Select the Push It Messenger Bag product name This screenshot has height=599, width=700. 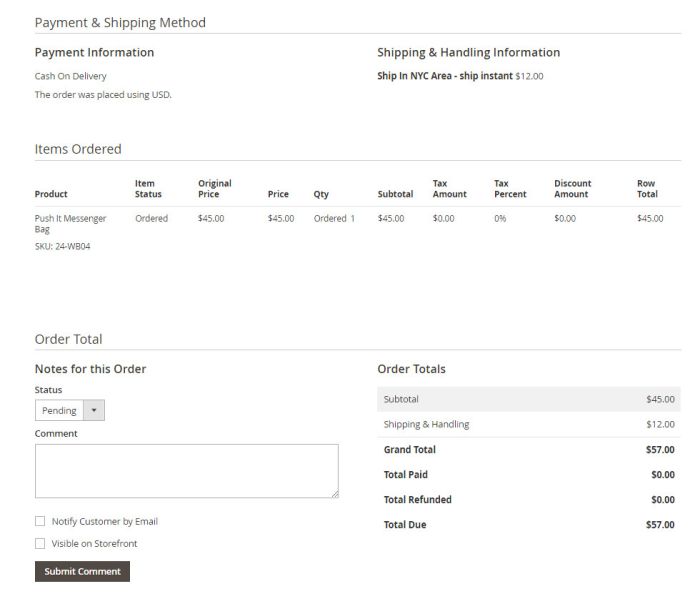(70, 224)
